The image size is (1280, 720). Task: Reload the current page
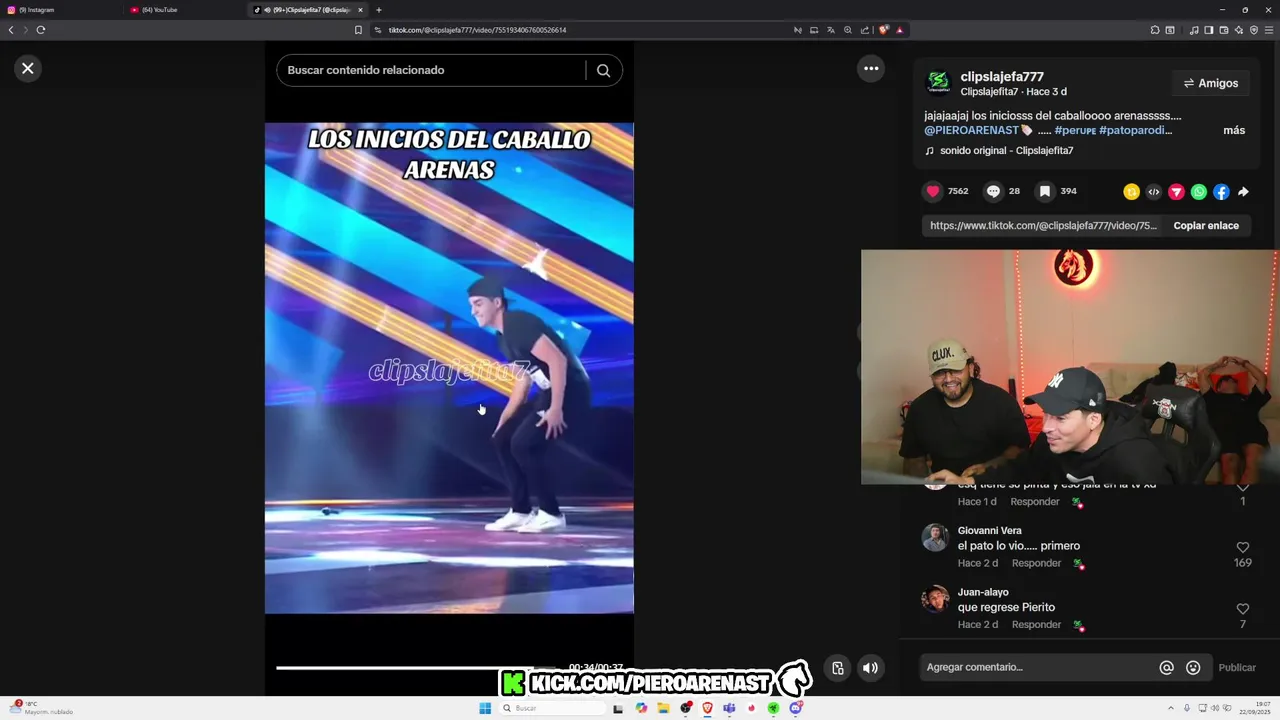41,30
